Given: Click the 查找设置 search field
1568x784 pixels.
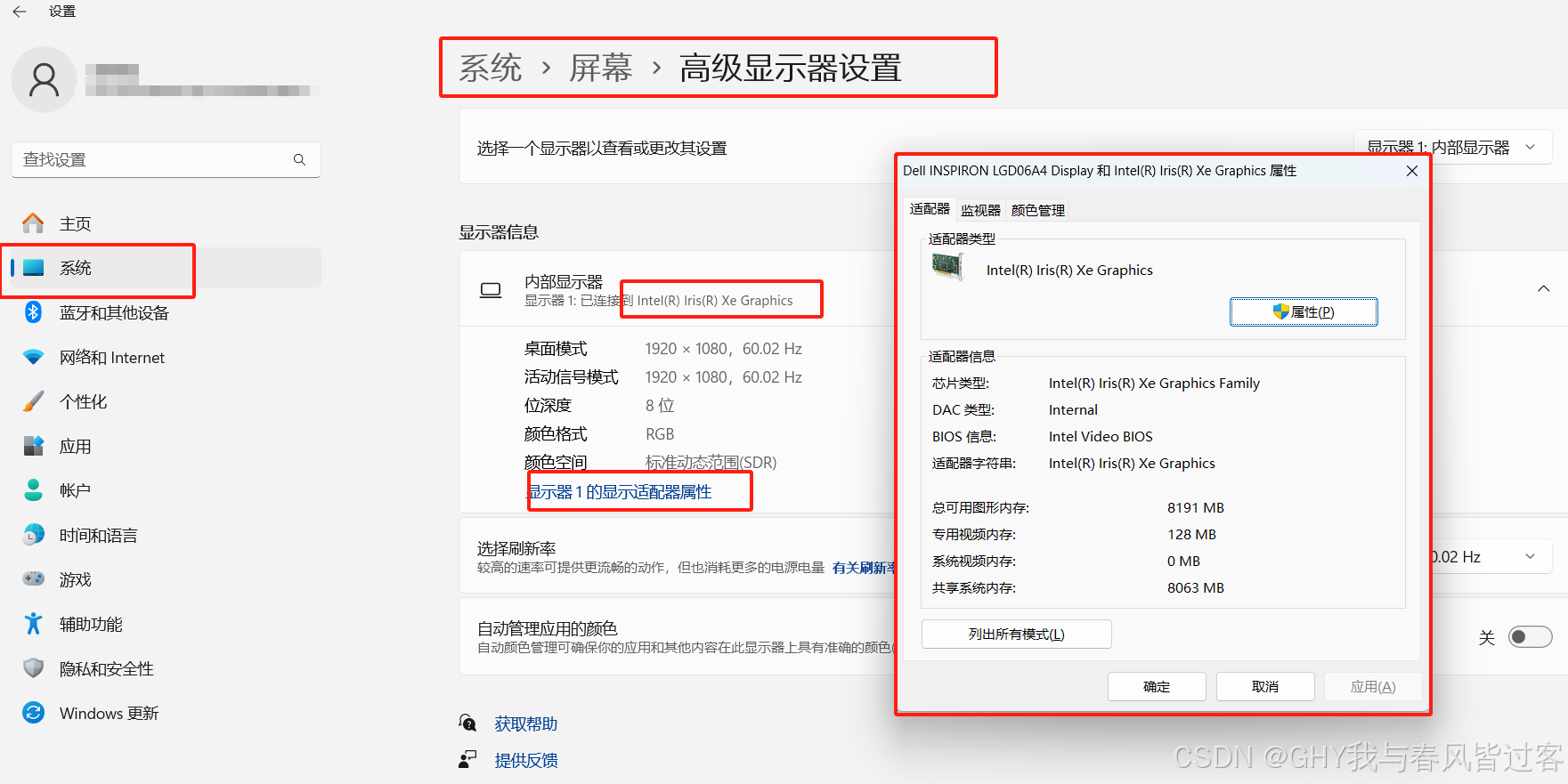Looking at the screenshot, I should pos(167,159).
